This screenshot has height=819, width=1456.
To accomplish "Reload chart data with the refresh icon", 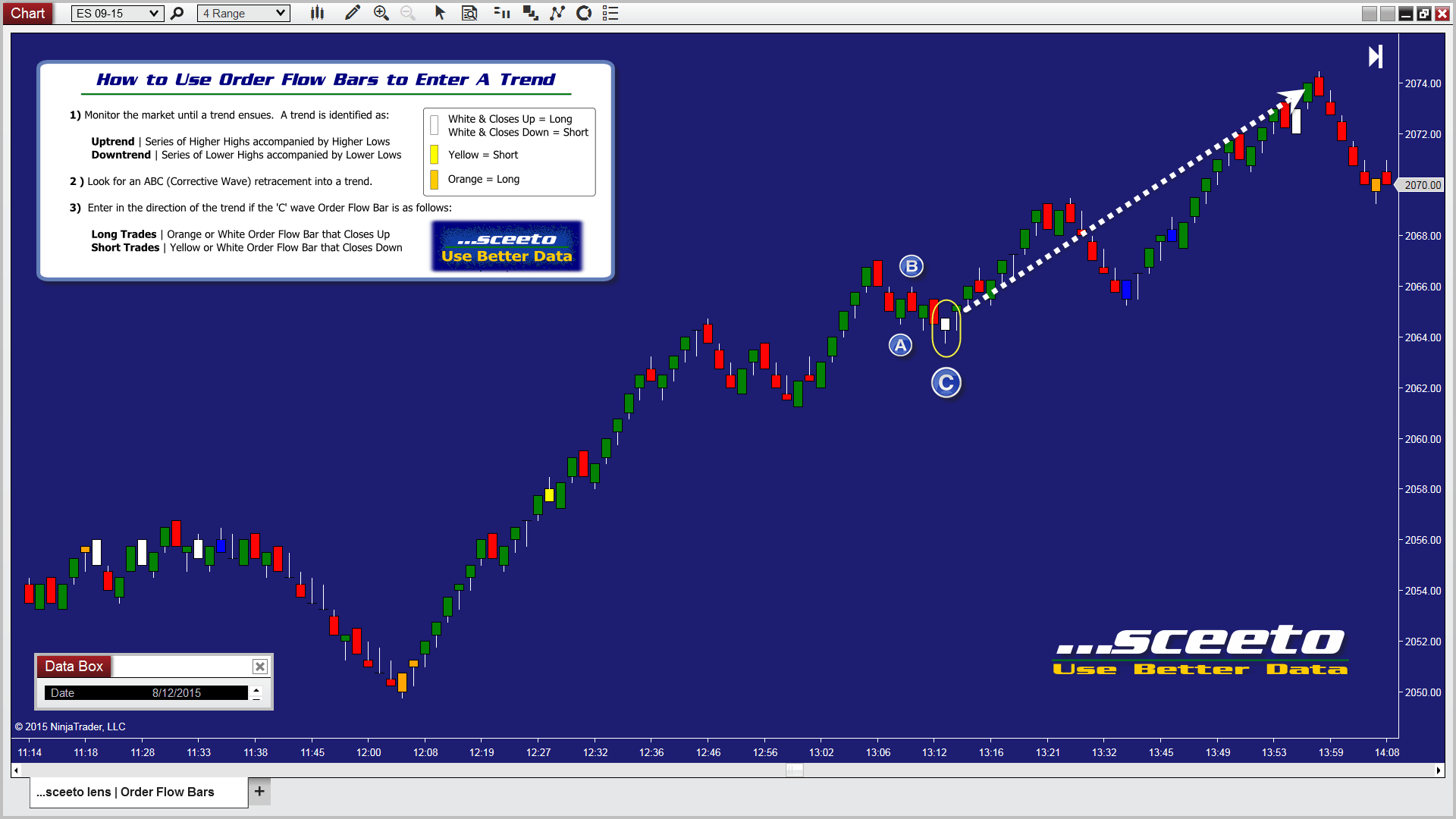I will coord(584,13).
